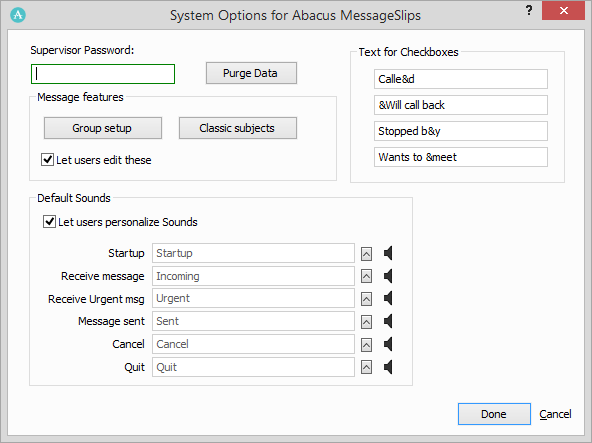Edit the Stopped b&y text field
The image size is (592, 443).
[x=461, y=131]
